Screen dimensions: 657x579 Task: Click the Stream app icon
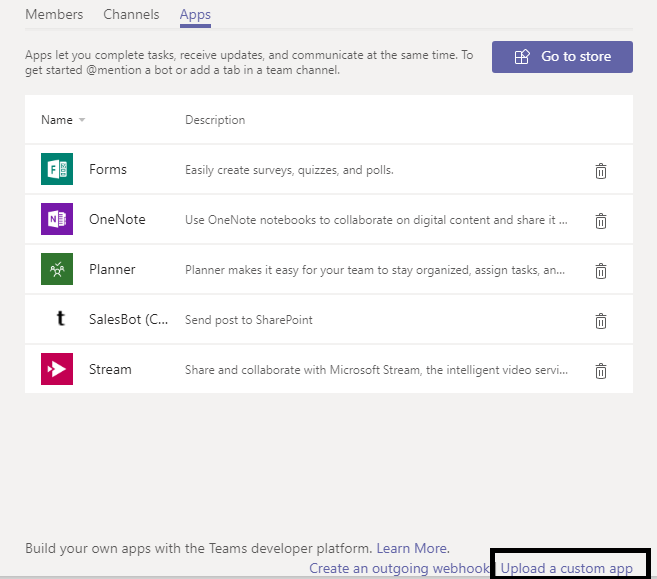click(x=57, y=369)
